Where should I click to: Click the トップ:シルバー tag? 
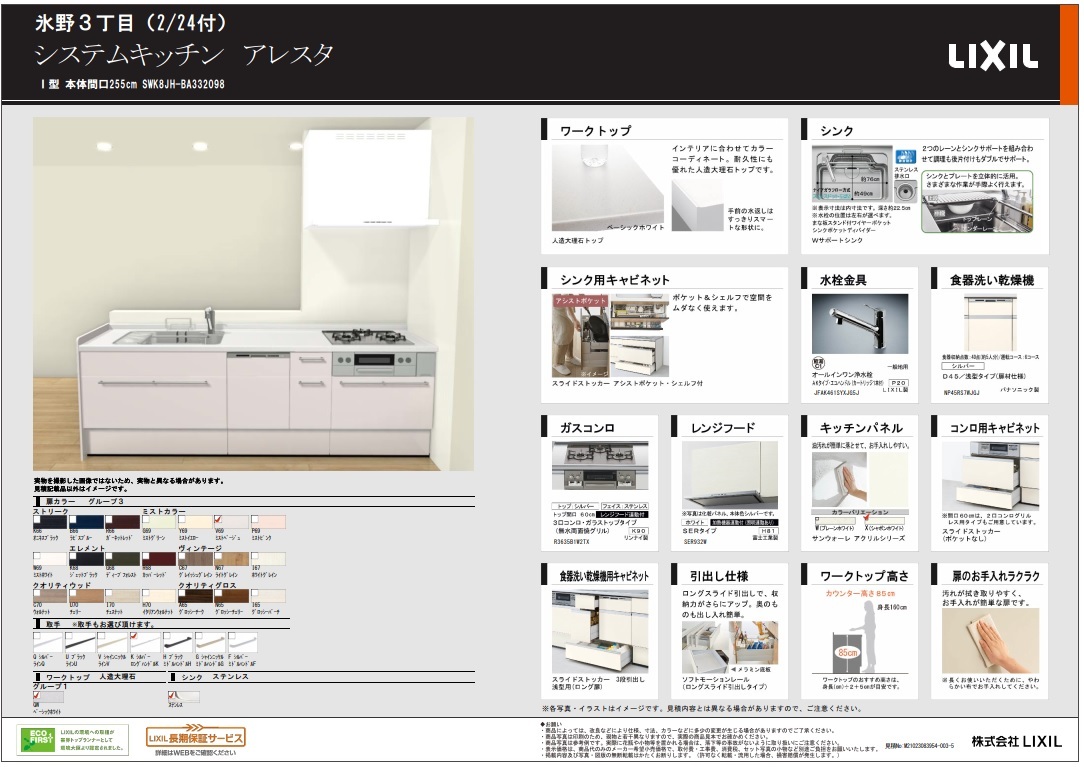coord(574,506)
